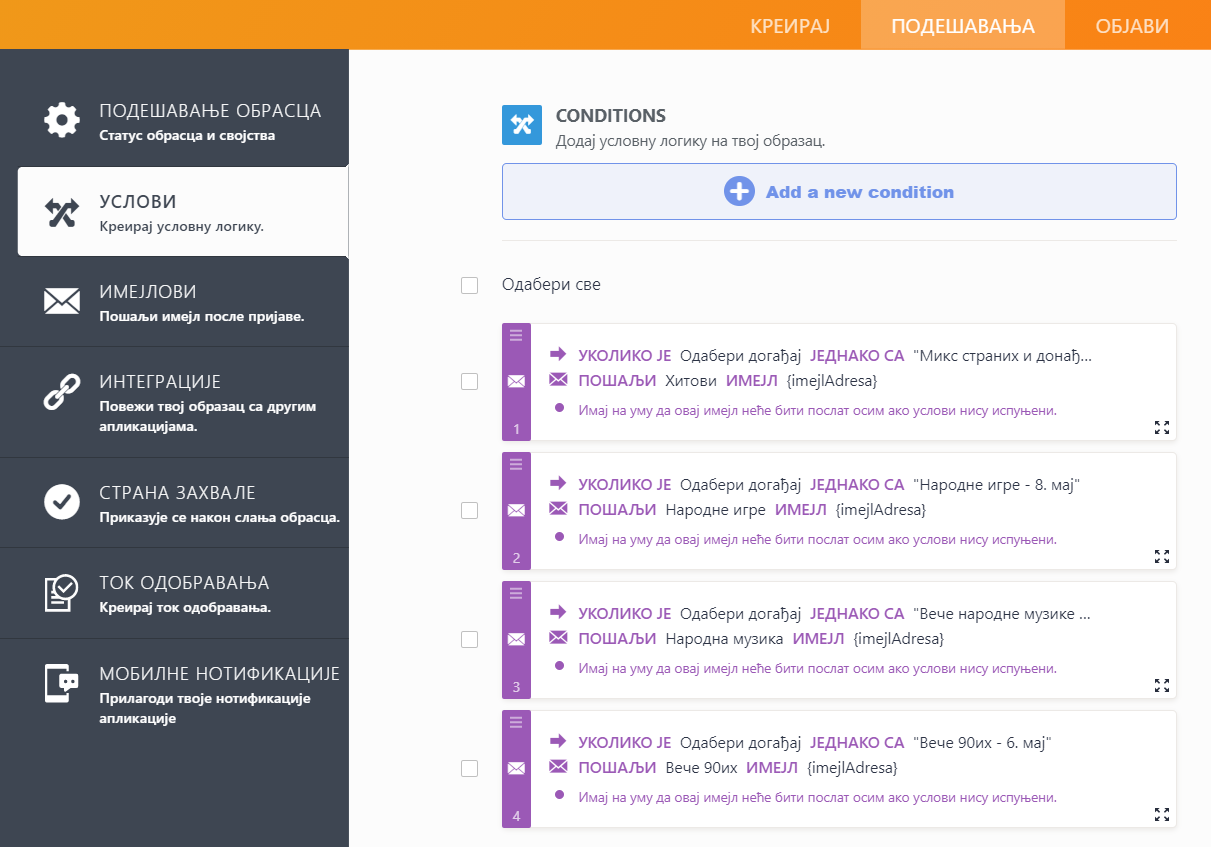Select checkbox for Народне игре condition
This screenshot has width=1211, height=847.
tap(469, 510)
